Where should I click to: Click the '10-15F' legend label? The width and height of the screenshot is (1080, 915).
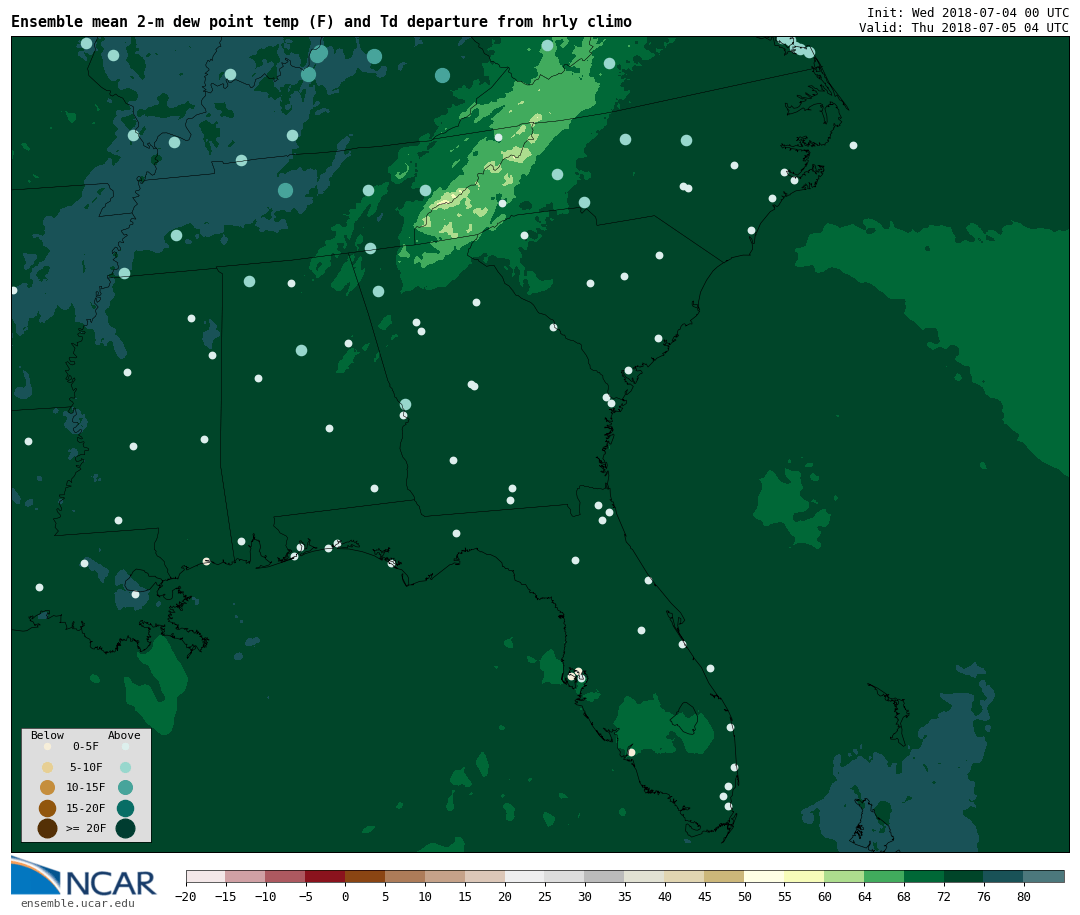[86, 788]
